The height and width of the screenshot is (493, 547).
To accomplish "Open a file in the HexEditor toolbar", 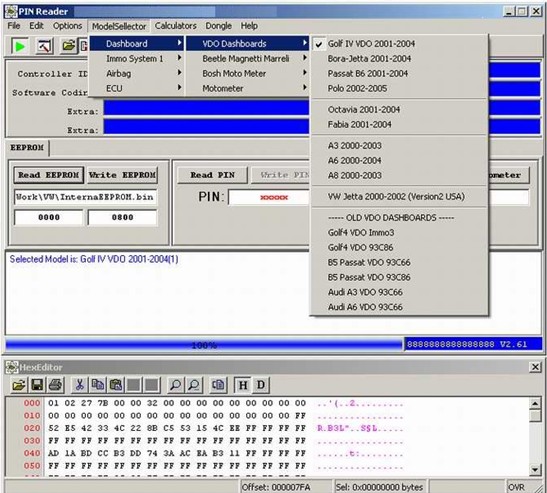I will (x=19, y=385).
